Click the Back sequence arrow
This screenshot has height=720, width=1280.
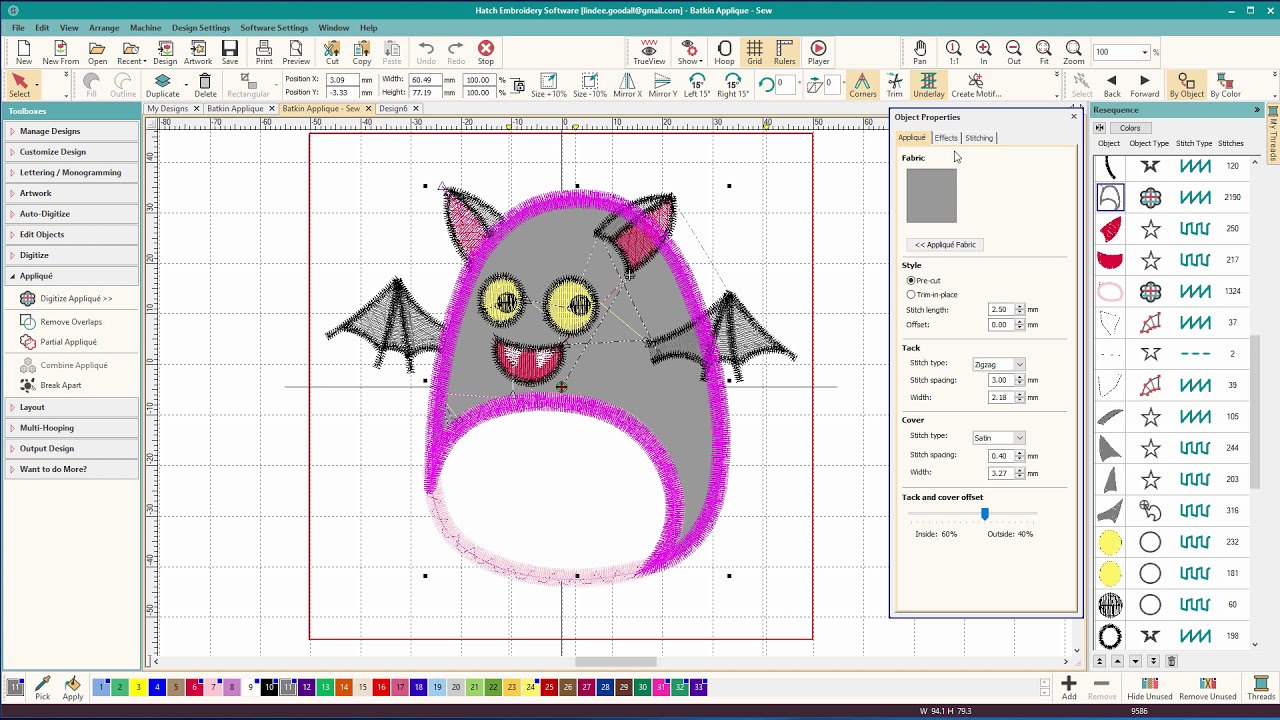(x=1112, y=86)
